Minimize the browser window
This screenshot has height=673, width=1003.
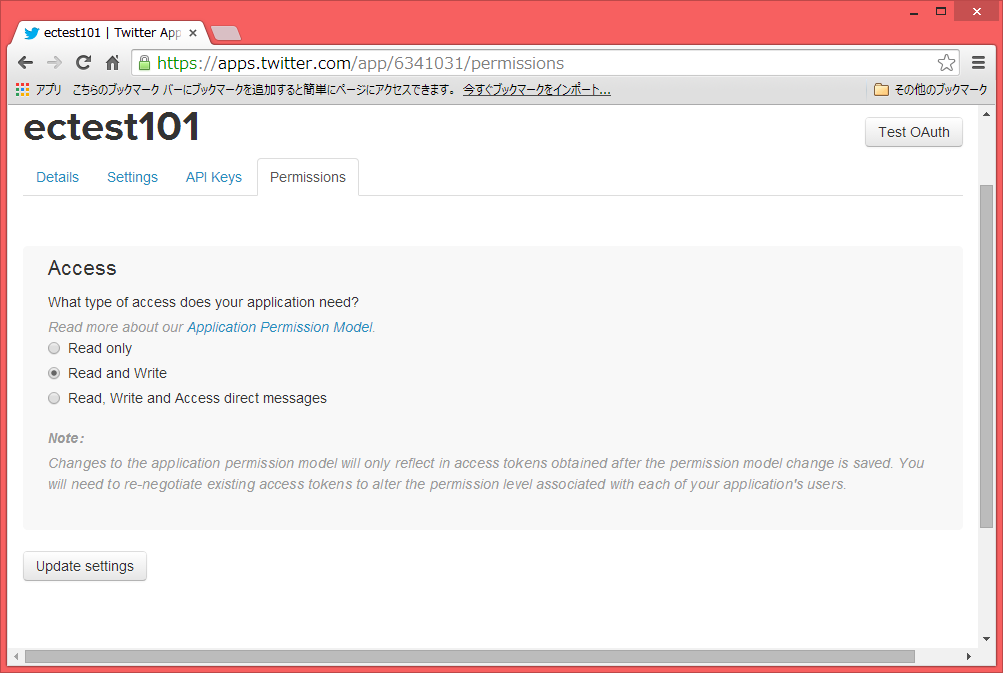[x=914, y=12]
